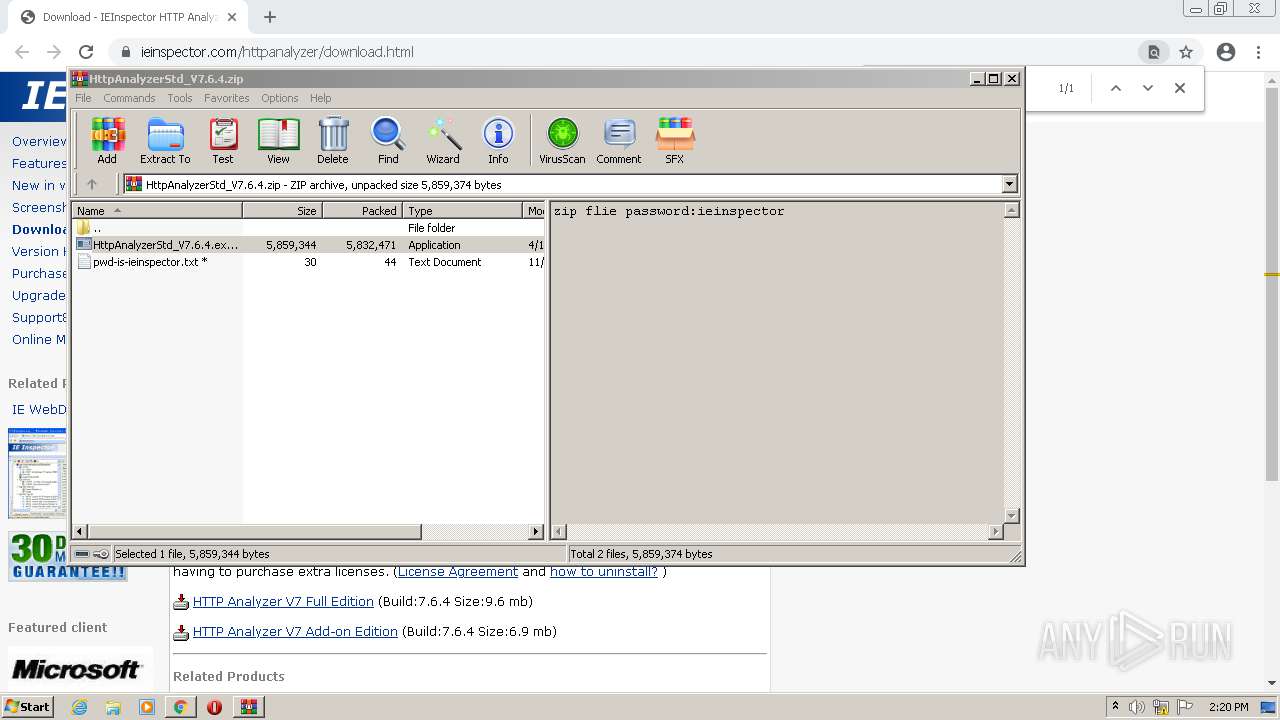Viewport: 1280px width, 720px height.
Task: Open the Wizard tool
Action: [x=443, y=141]
